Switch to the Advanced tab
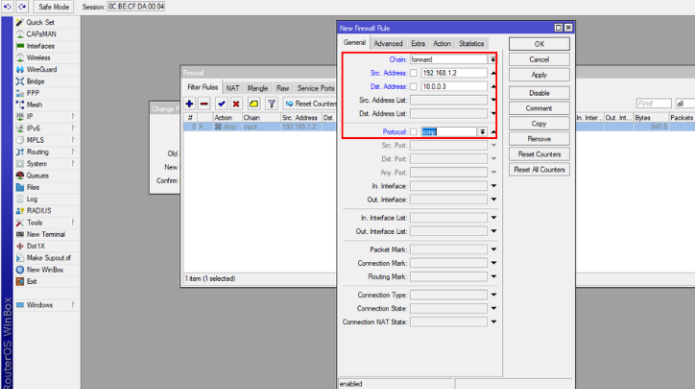 pos(388,43)
